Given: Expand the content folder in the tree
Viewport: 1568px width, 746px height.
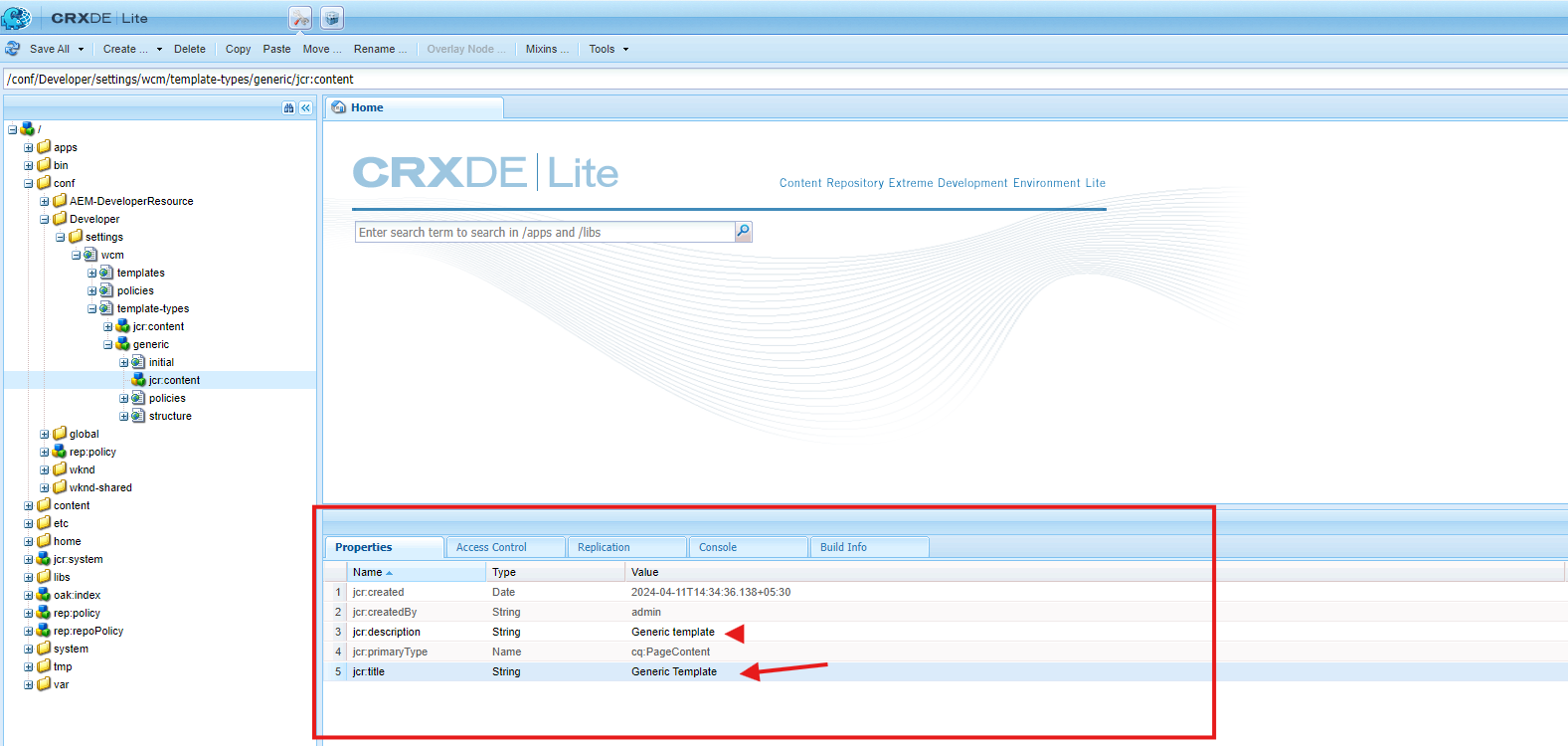Looking at the screenshot, I should pos(28,505).
